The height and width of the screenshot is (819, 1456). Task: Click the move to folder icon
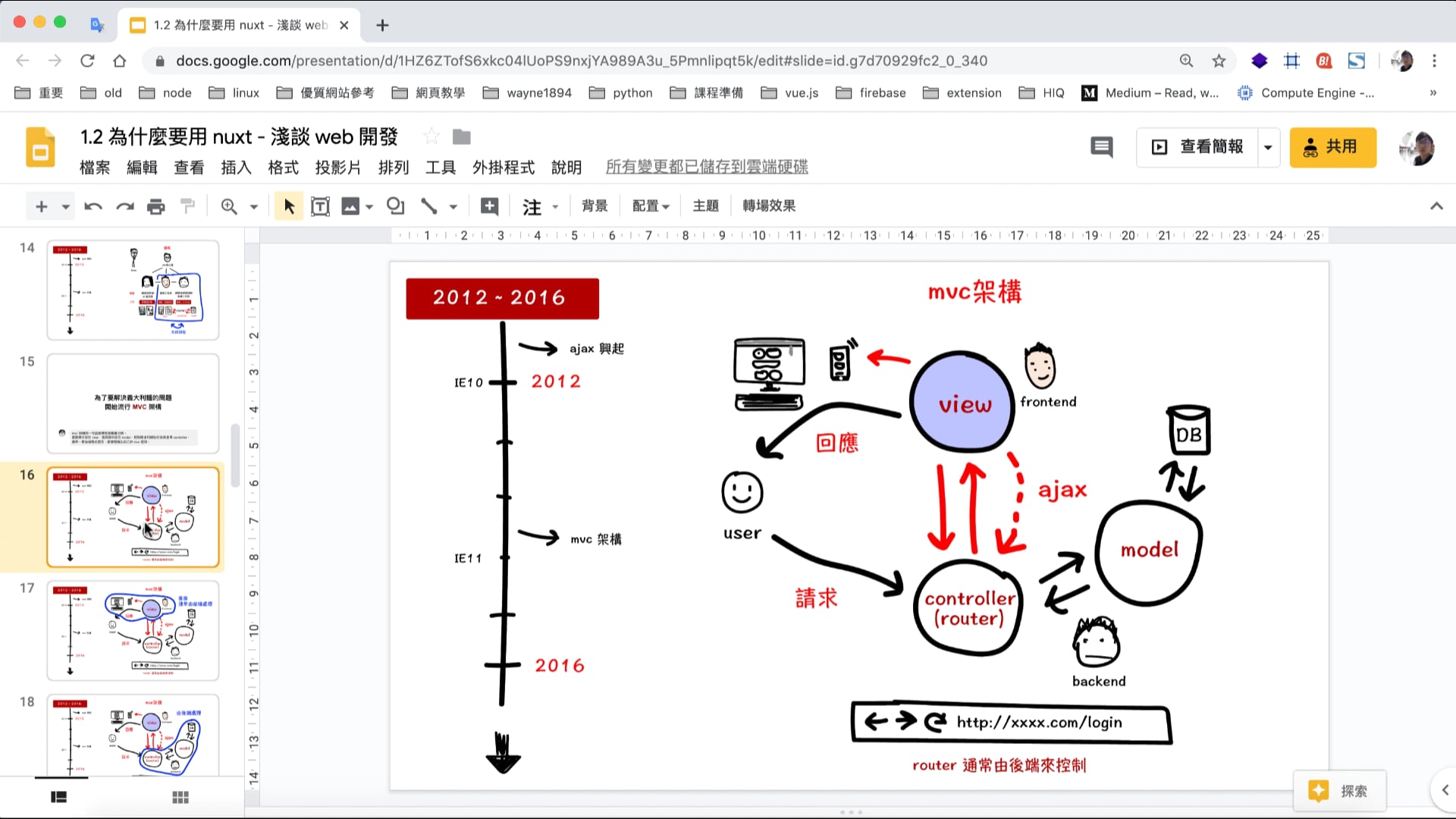(x=461, y=137)
